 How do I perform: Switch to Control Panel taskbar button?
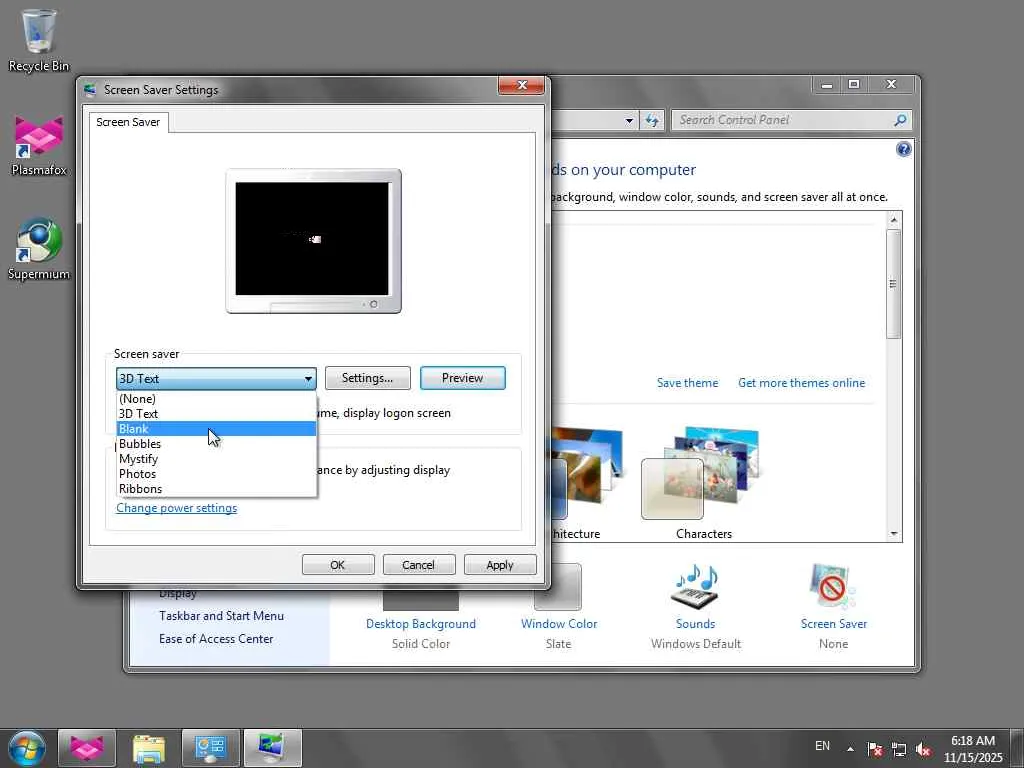click(210, 748)
